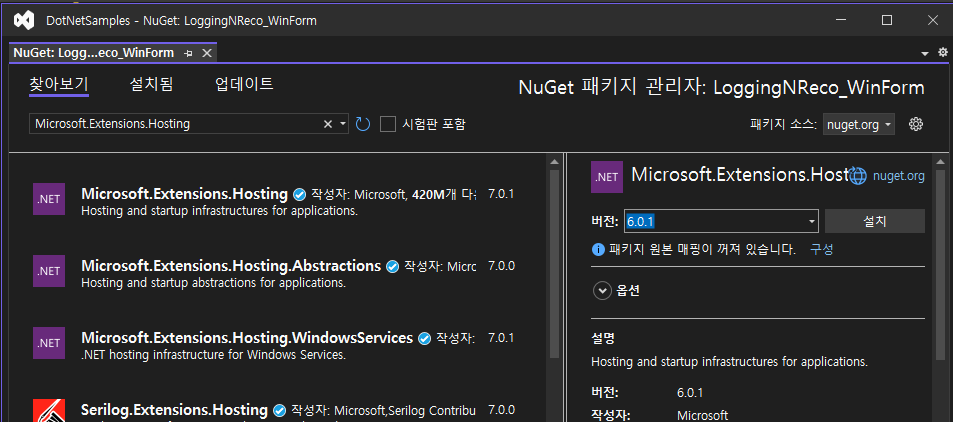Click the Microsoft.Extensions.Hosting.WindowsServices package name
The width and height of the screenshot is (953, 422).
[247, 337]
